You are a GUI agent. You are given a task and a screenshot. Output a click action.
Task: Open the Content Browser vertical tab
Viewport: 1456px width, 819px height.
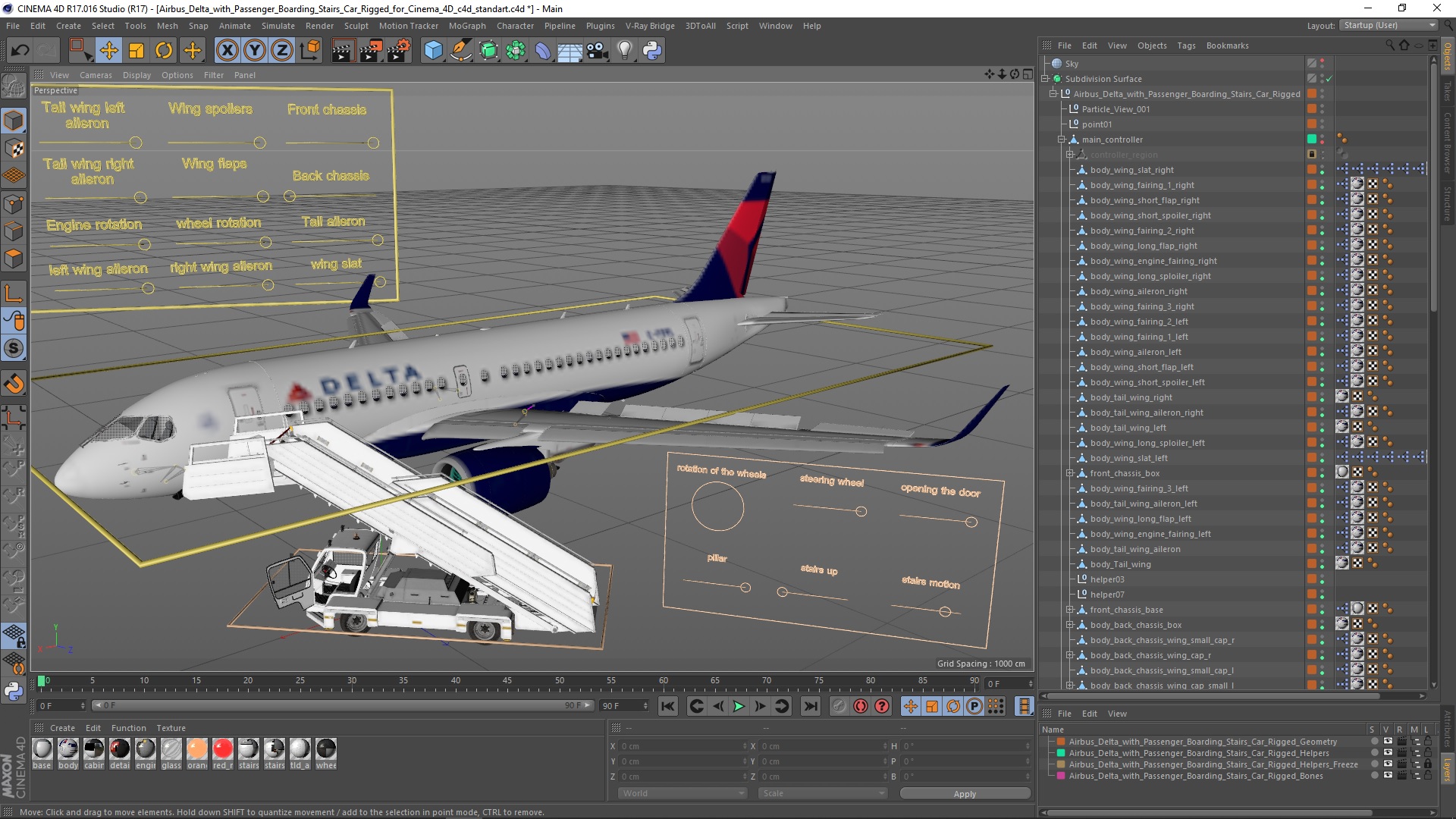point(1448,143)
